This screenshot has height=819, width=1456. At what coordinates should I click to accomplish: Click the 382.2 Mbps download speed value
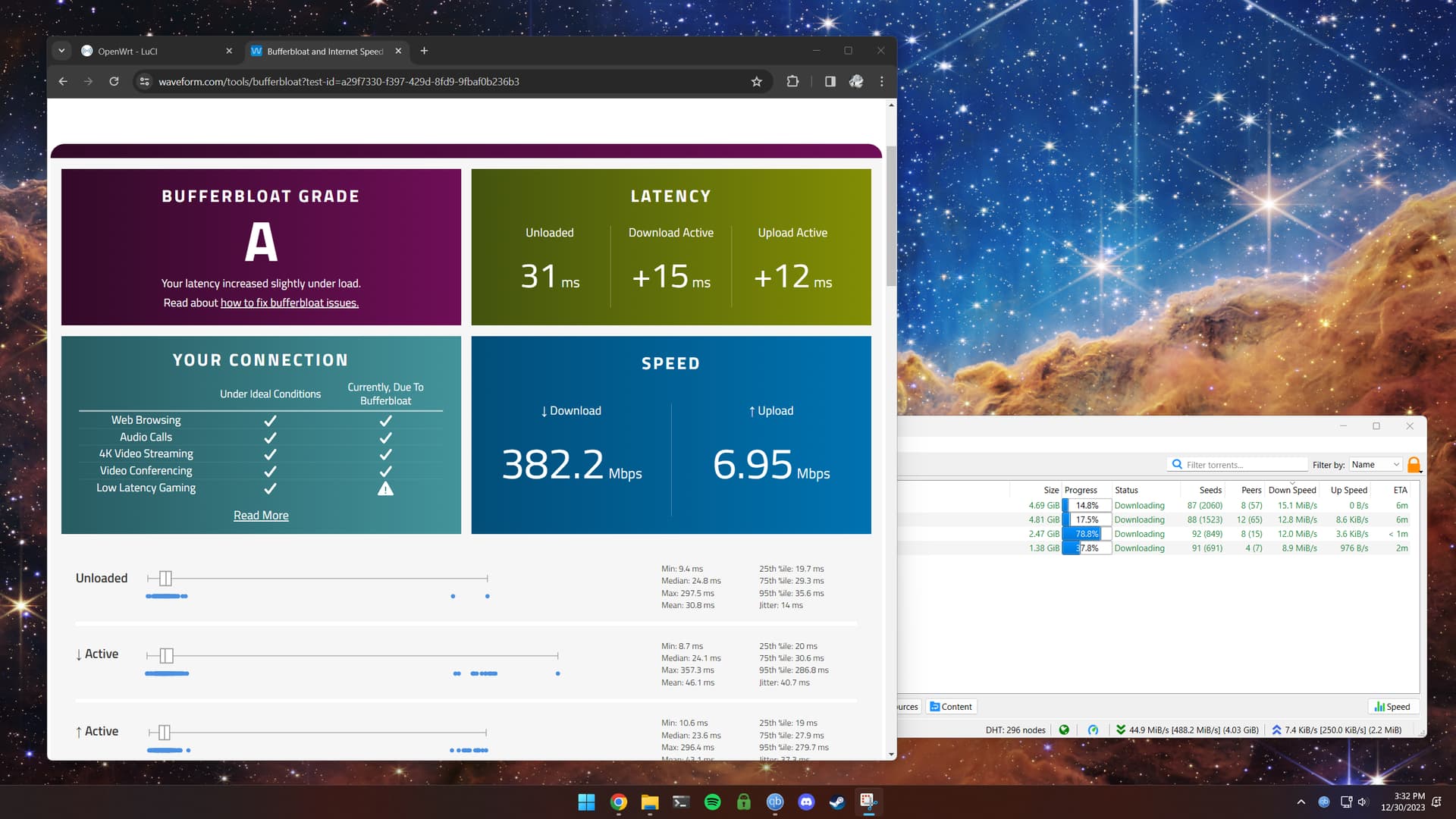[571, 465]
